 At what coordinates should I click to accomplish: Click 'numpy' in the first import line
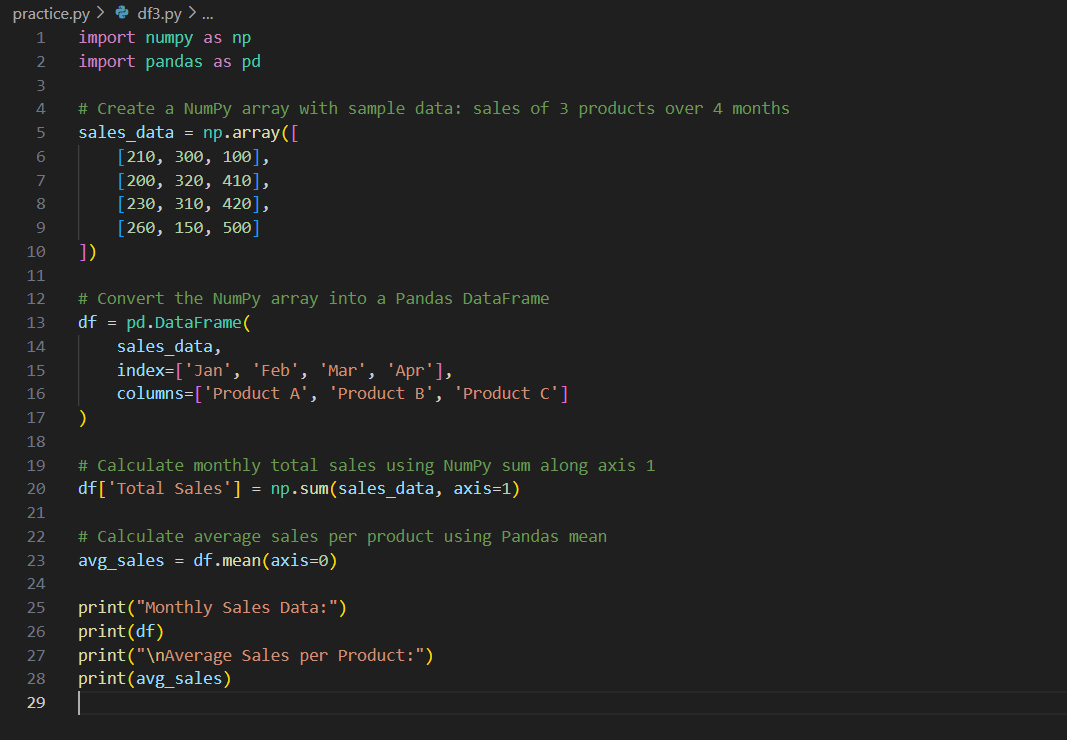point(169,38)
